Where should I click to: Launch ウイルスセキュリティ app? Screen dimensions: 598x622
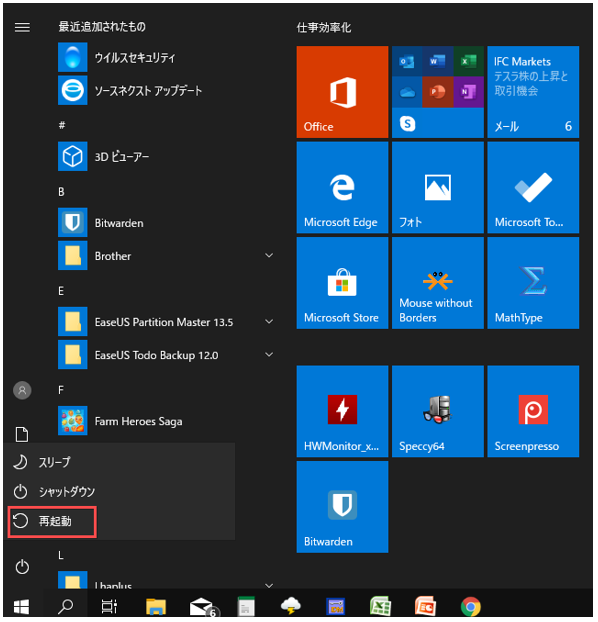[167, 58]
